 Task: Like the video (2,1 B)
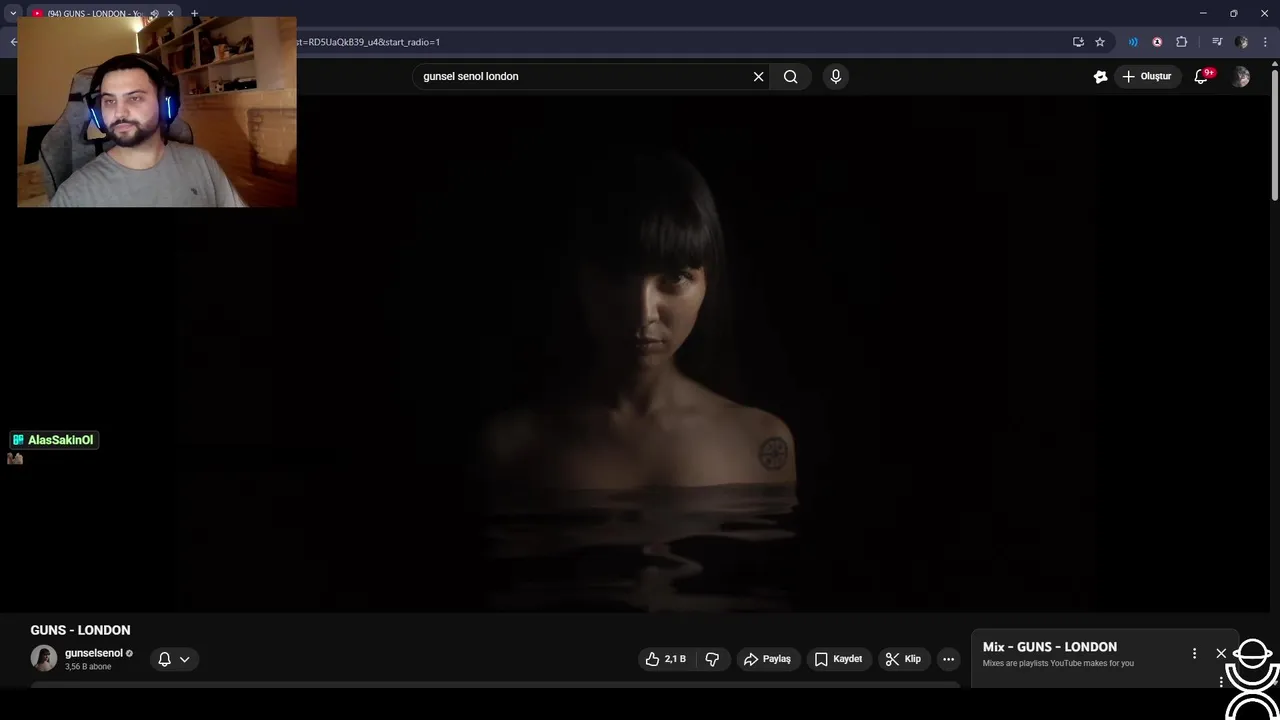[666, 659]
